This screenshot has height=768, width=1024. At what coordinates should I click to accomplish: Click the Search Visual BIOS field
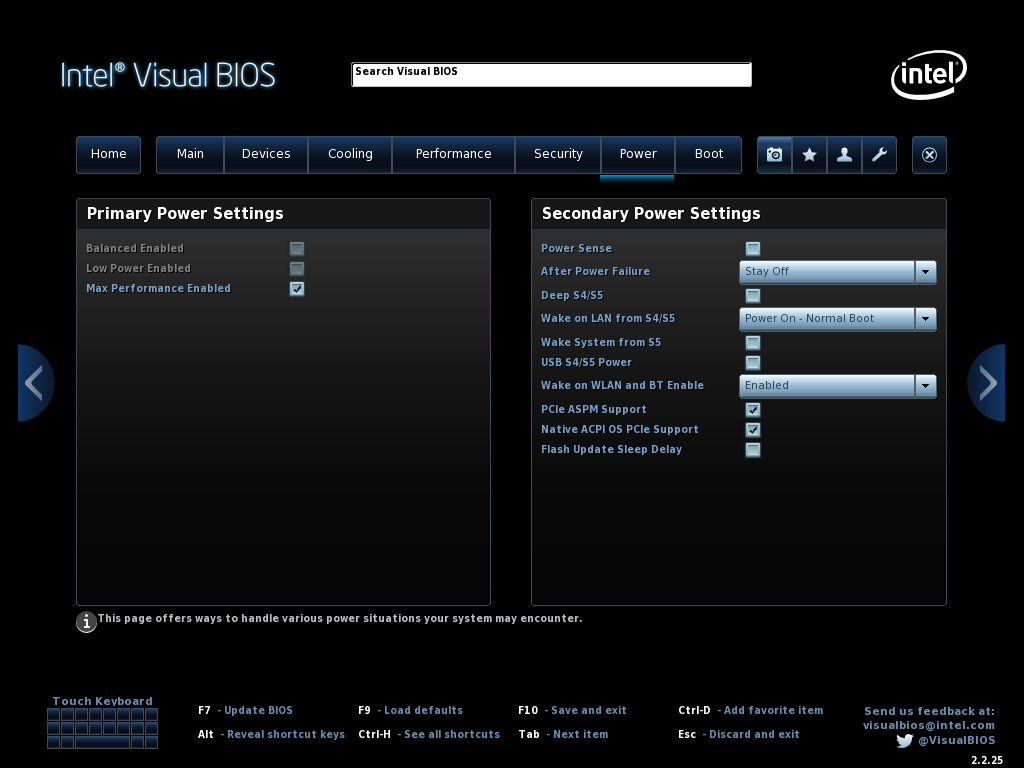(x=551, y=75)
